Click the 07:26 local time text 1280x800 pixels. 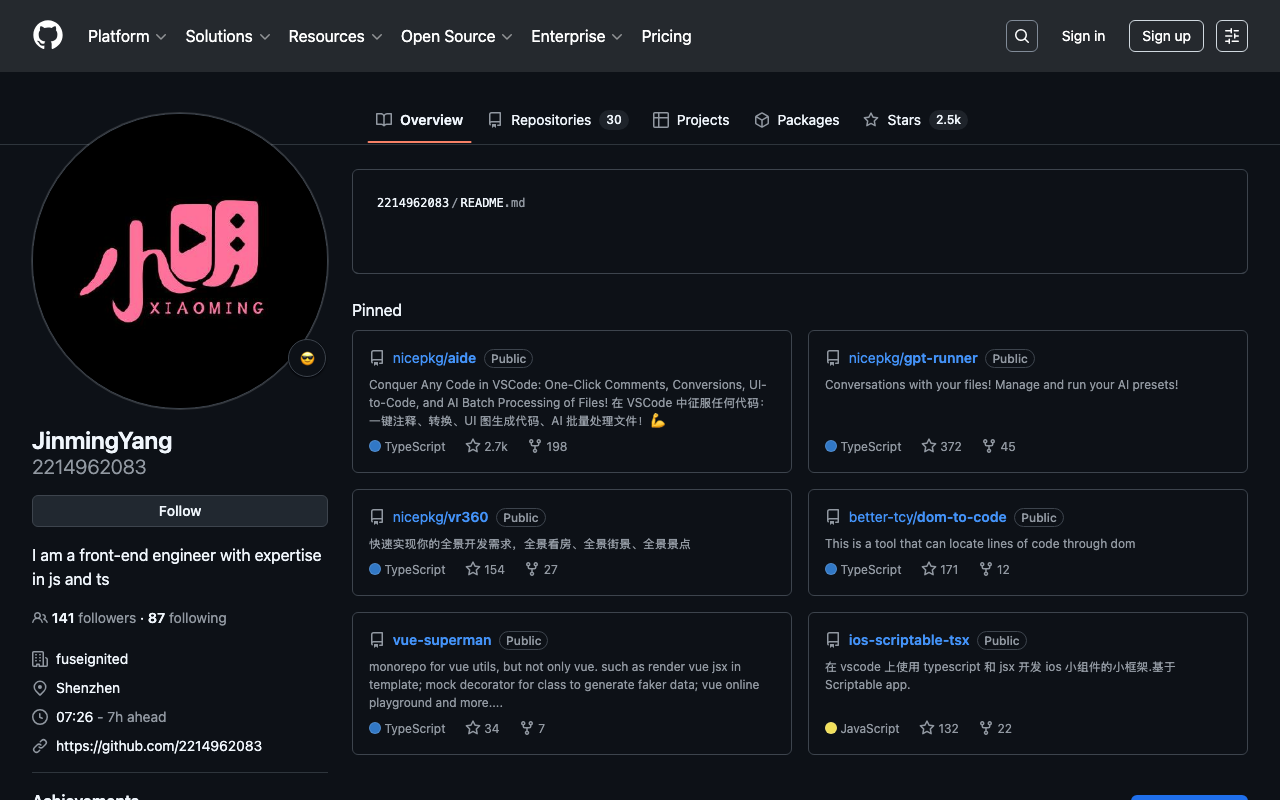75,717
